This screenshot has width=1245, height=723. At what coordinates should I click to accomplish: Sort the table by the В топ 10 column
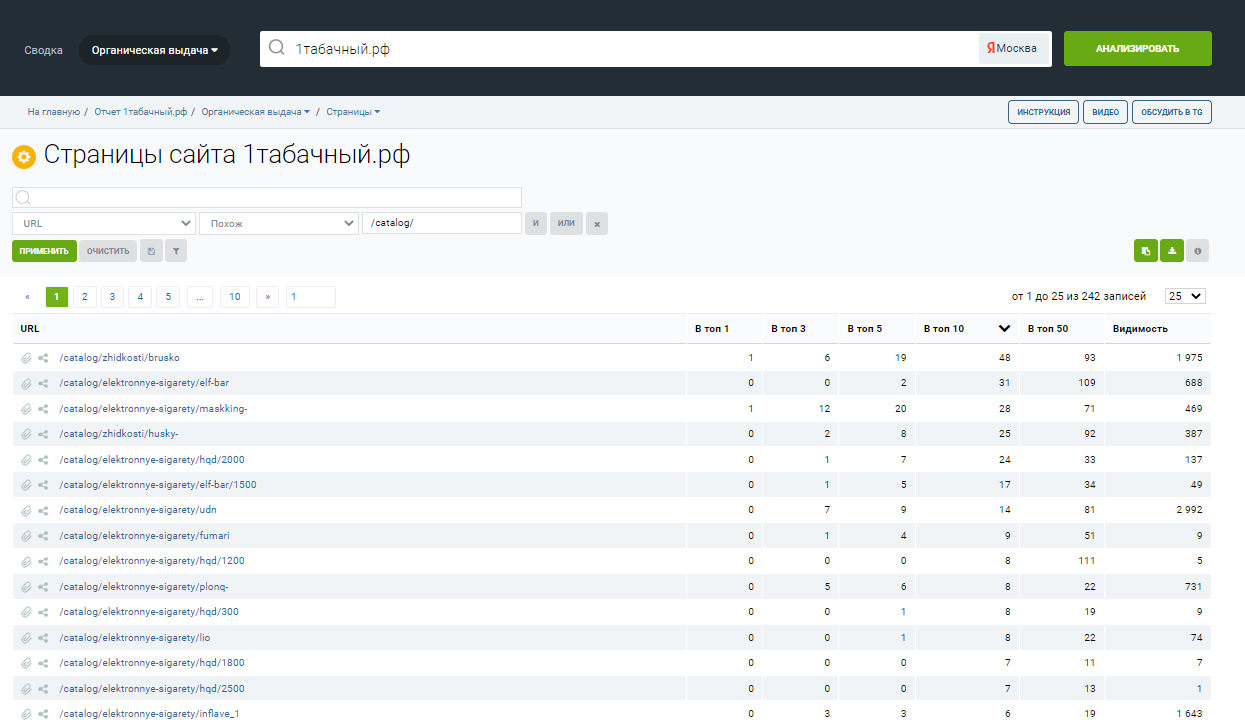[966, 328]
